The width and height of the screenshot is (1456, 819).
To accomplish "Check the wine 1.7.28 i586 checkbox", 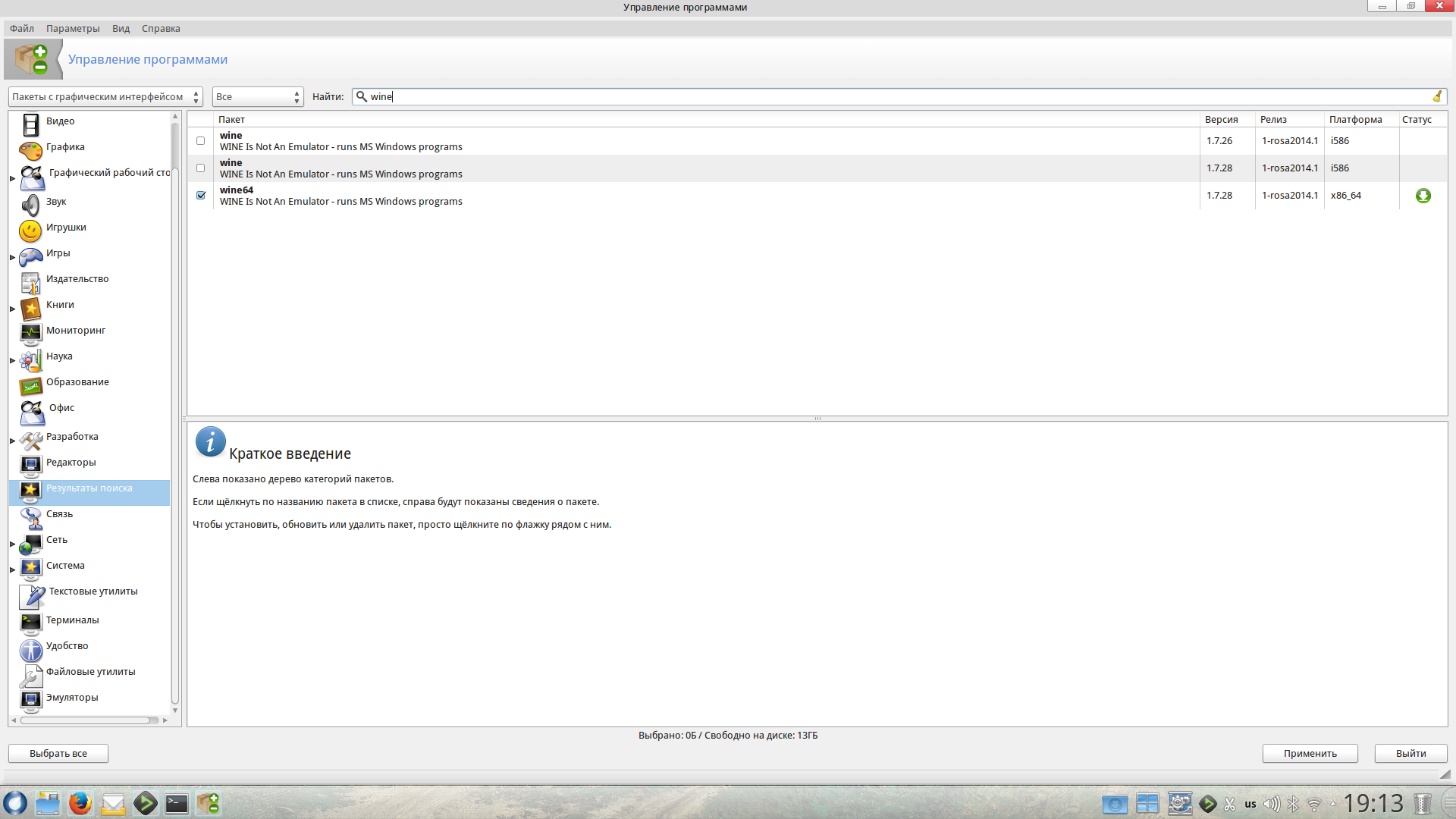I will (x=201, y=168).
